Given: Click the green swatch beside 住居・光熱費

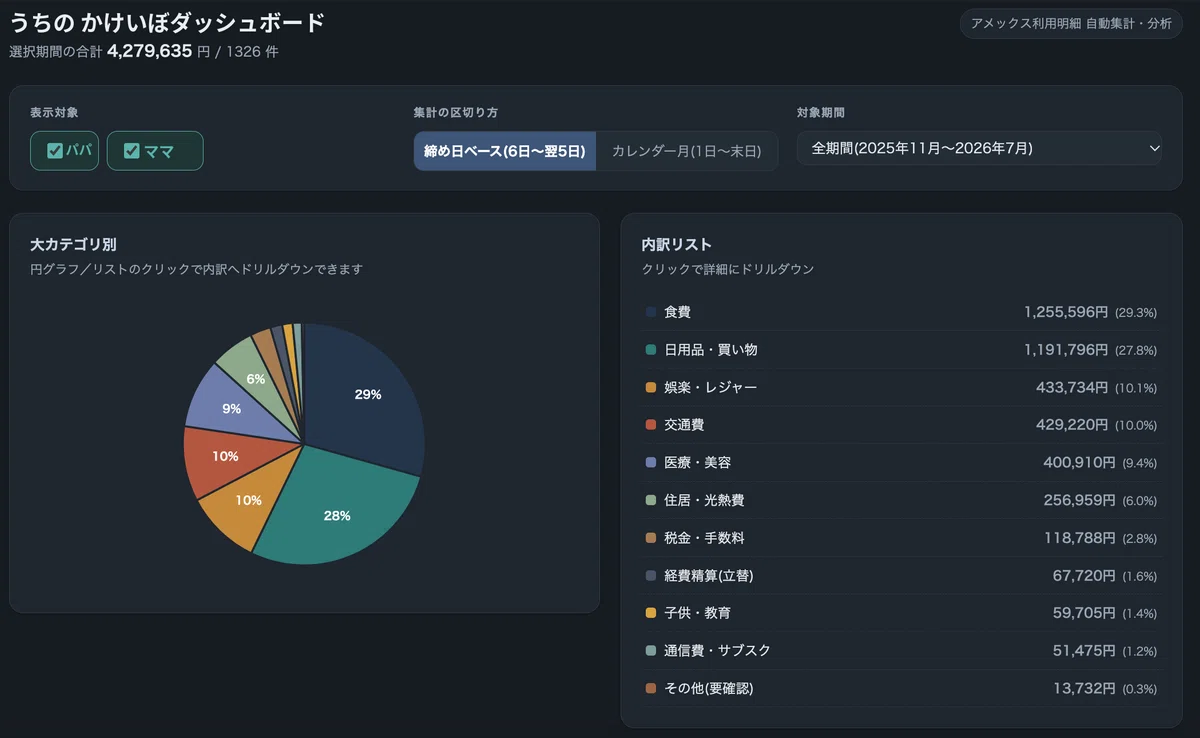Looking at the screenshot, I should [x=651, y=500].
